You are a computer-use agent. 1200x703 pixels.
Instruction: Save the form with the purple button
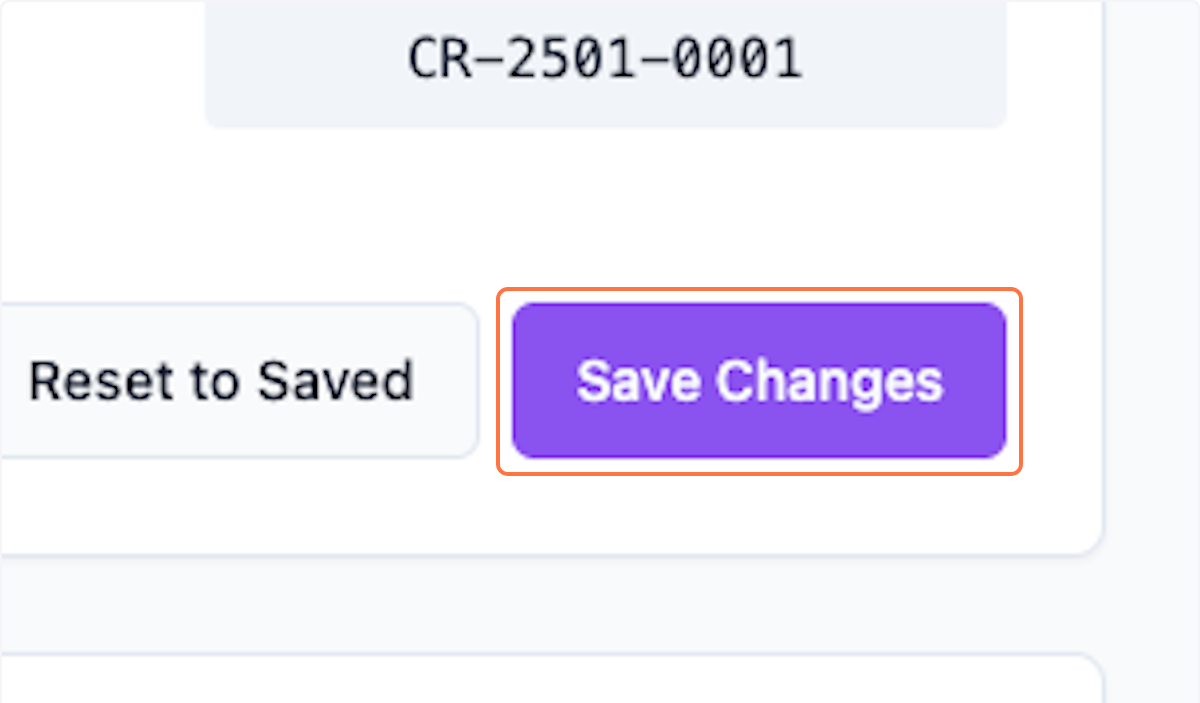[x=759, y=381]
